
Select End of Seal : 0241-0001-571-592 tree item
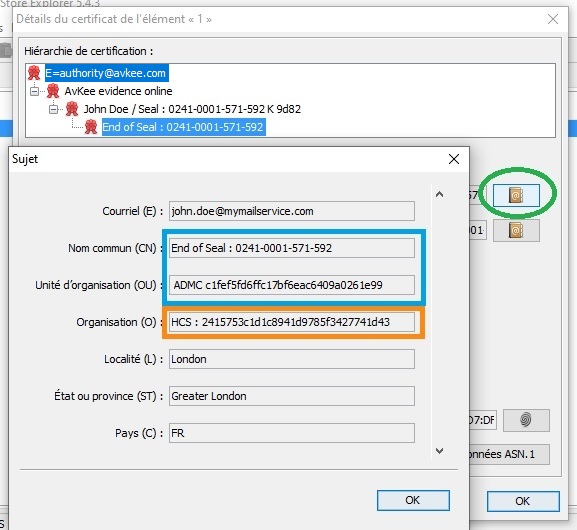184,127
